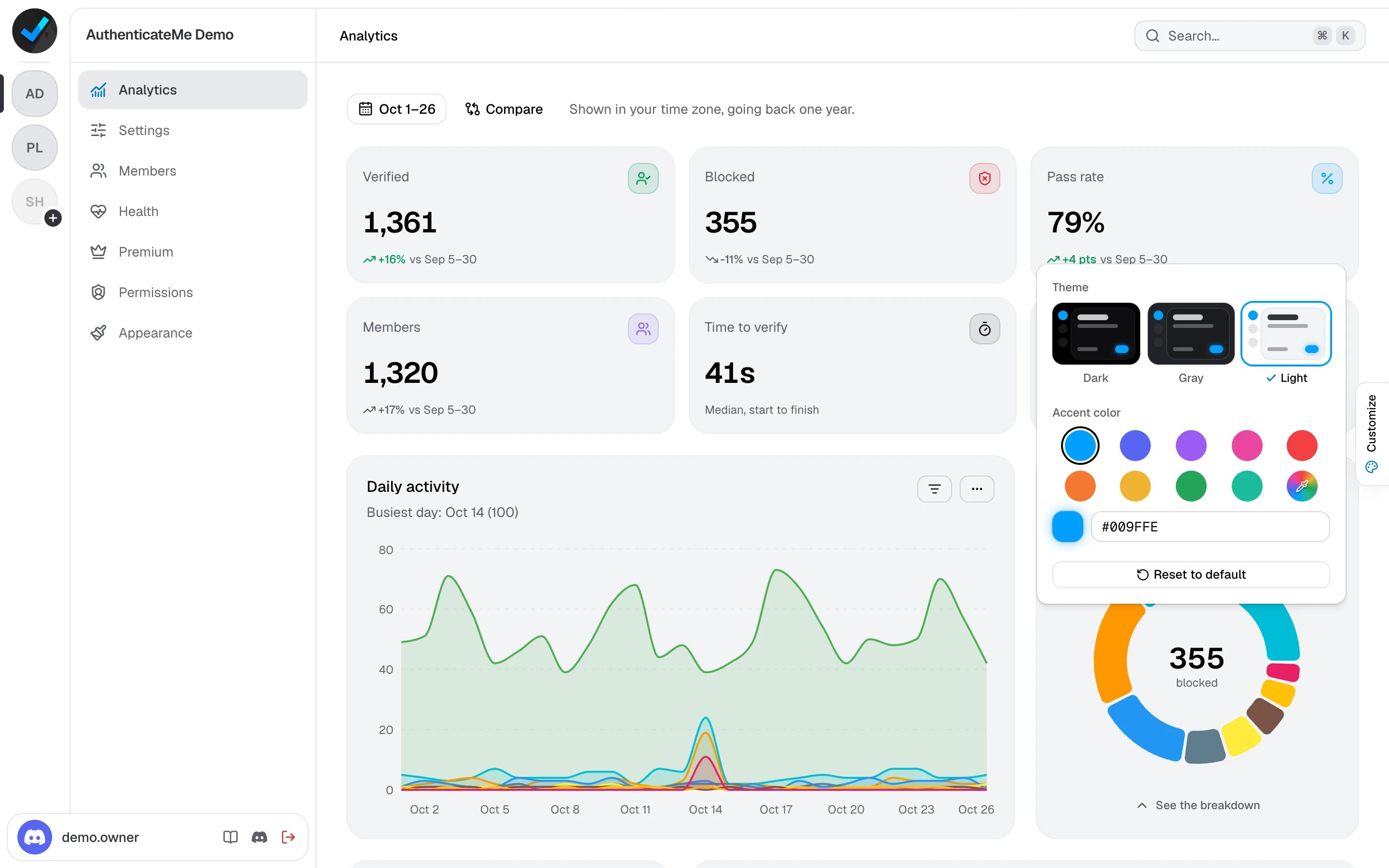Click the Verified card user-check icon

tap(643, 178)
